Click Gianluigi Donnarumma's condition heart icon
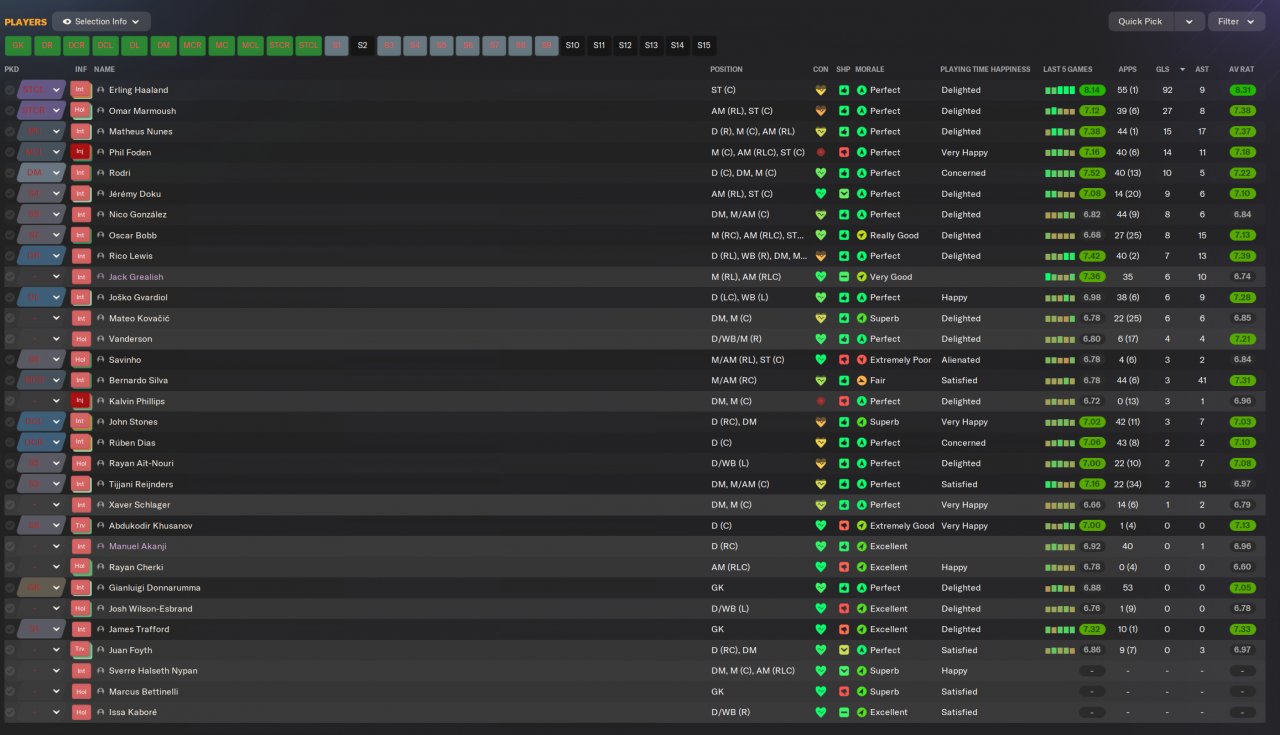1280x735 pixels. point(820,588)
